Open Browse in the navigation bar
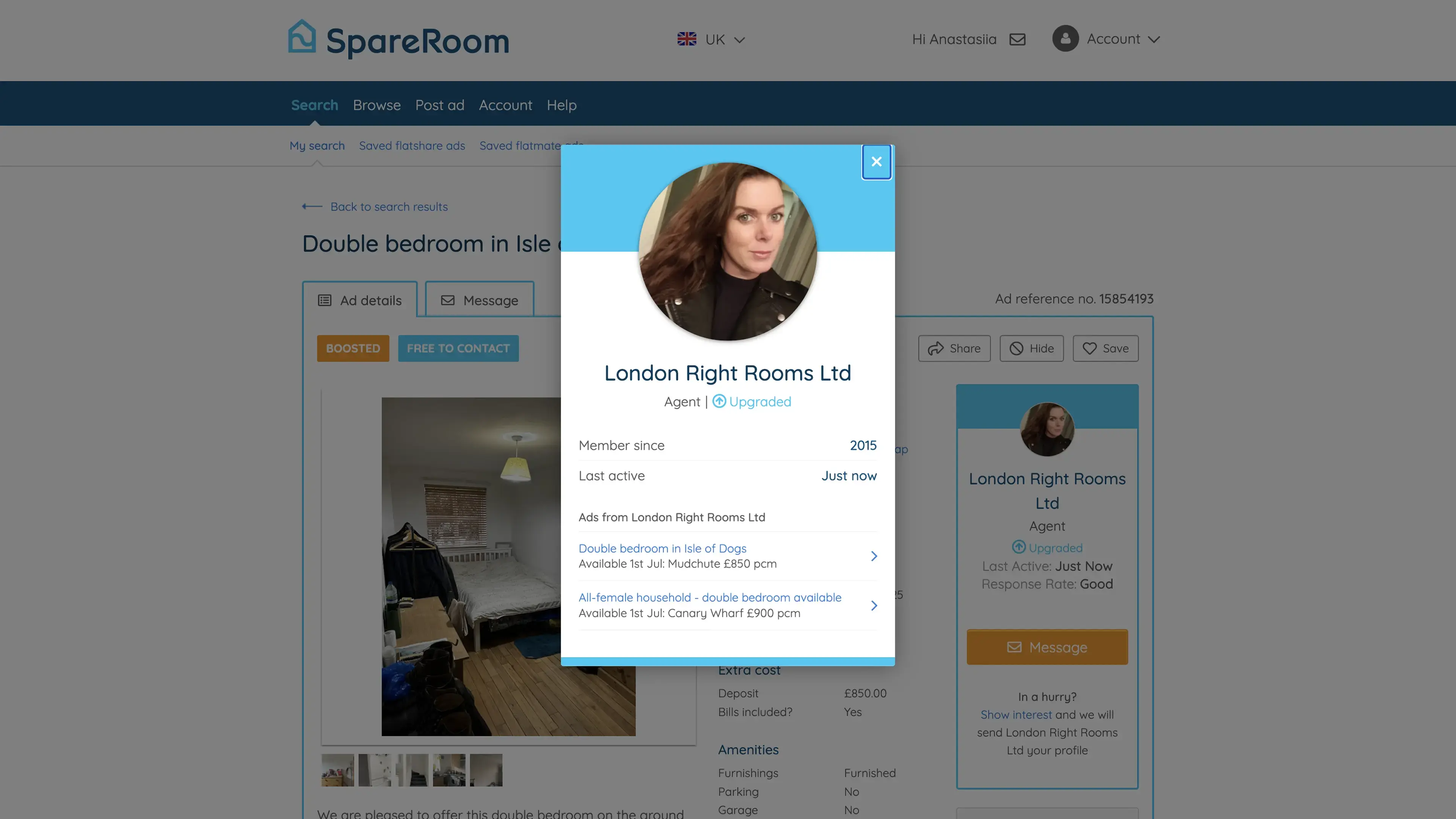 coord(377,105)
